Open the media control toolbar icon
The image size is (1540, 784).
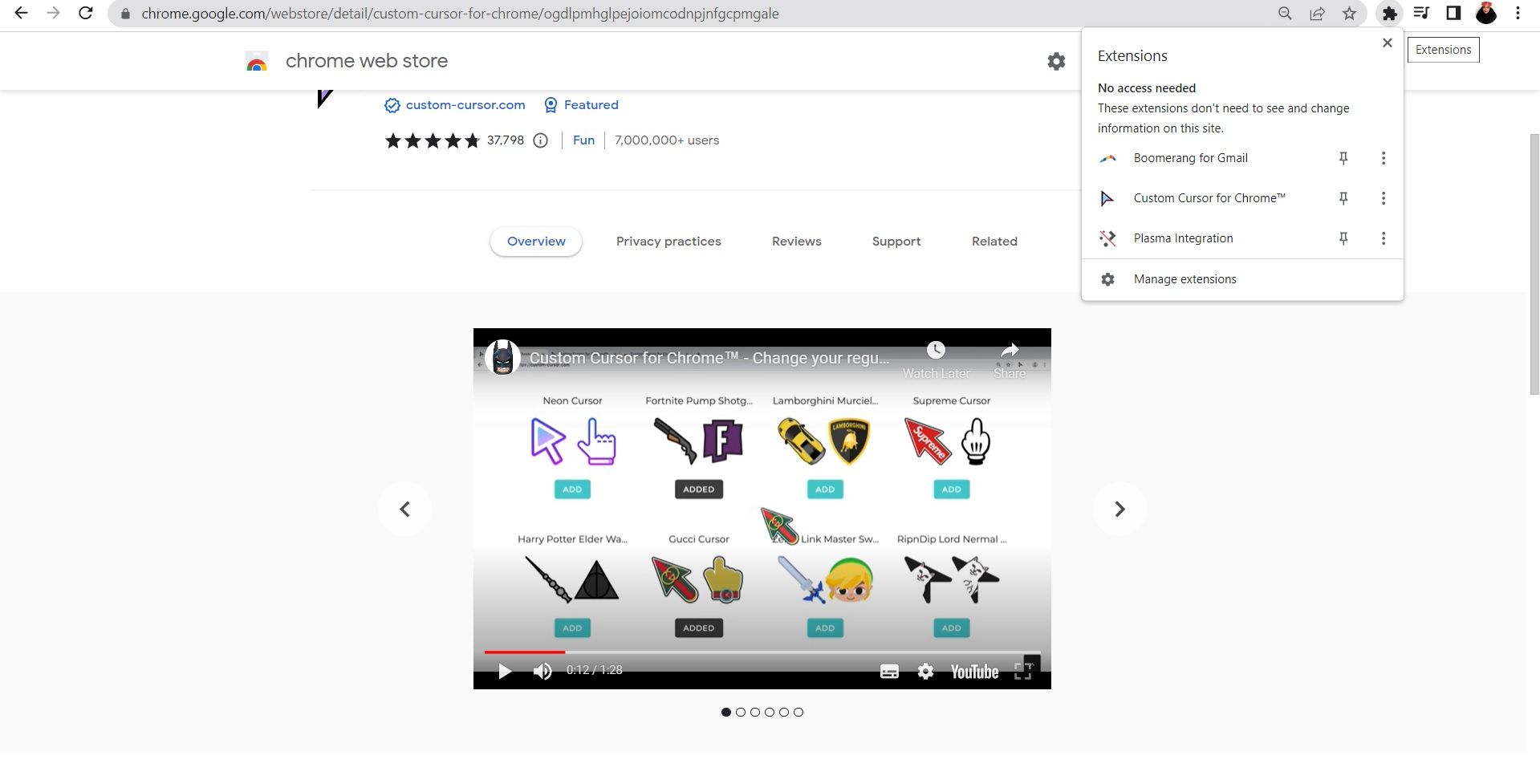[x=1421, y=13]
